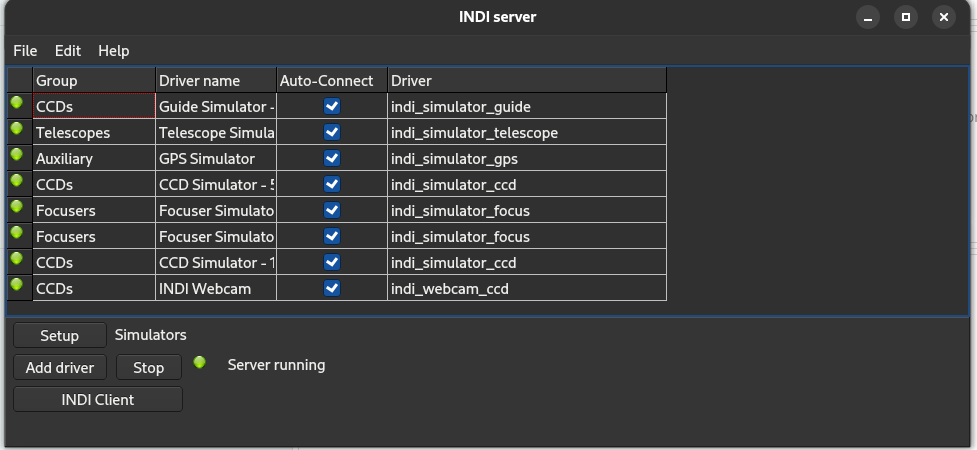The height and width of the screenshot is (450, 977).
Task: Click the green Server running indicator light
Action: 200,363
